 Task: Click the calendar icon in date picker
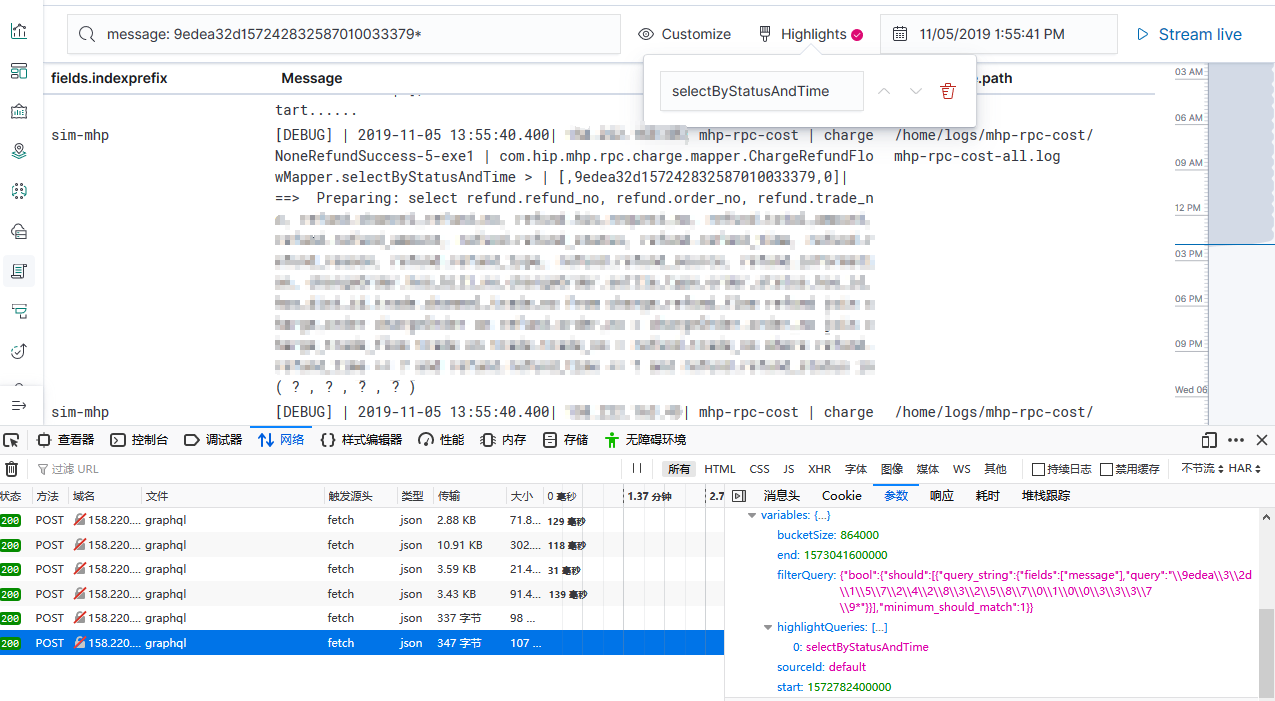900,34
